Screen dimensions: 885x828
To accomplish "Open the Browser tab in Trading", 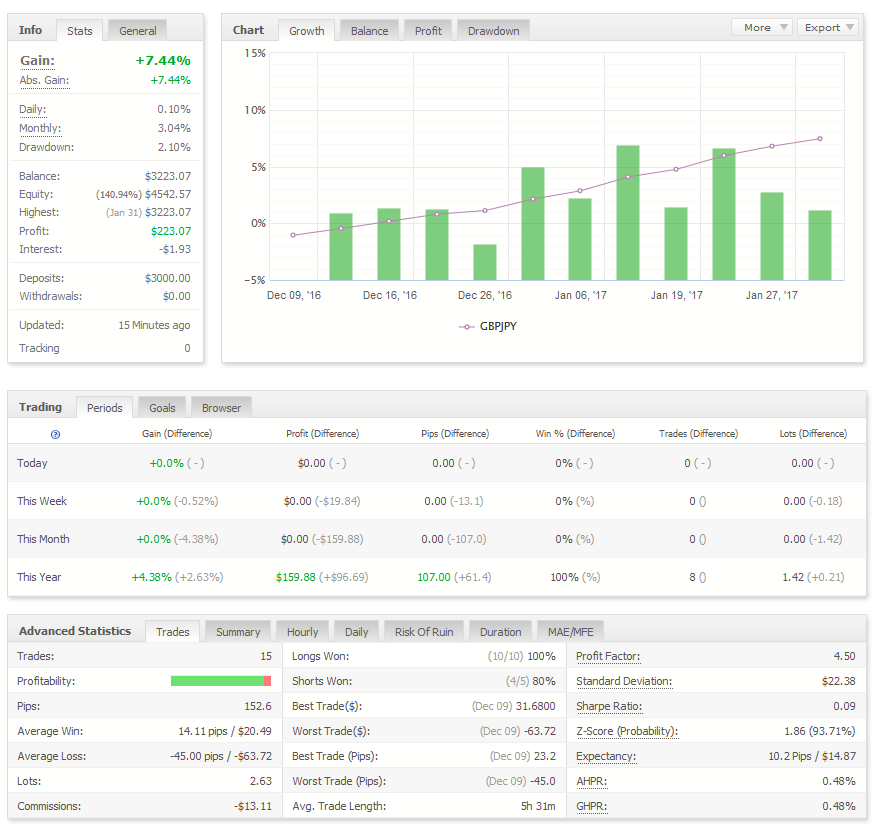I will (x=221, y=408).
